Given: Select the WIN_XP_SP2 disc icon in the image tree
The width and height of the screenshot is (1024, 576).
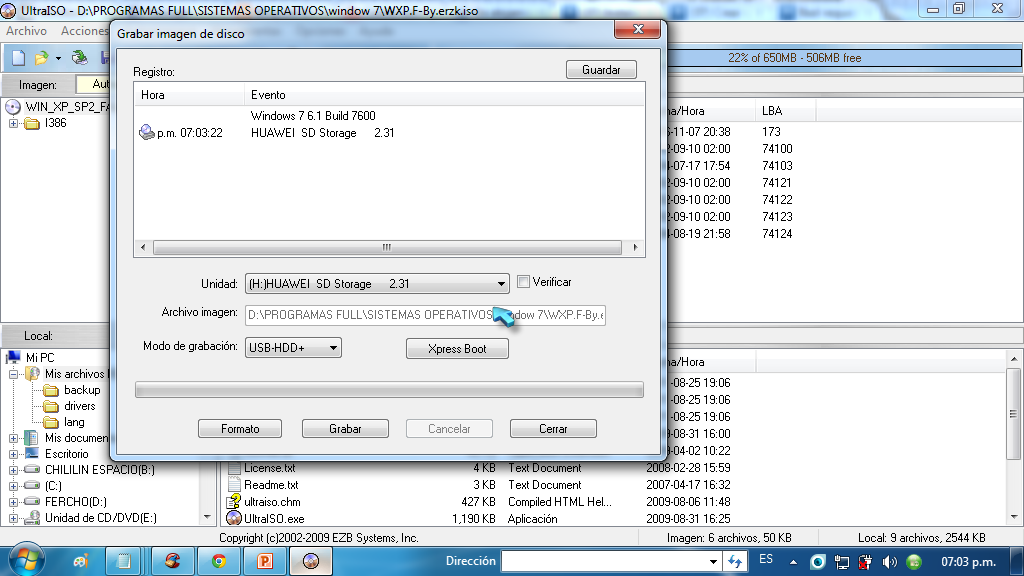Looking at the screenshot, I should (13, 107).
